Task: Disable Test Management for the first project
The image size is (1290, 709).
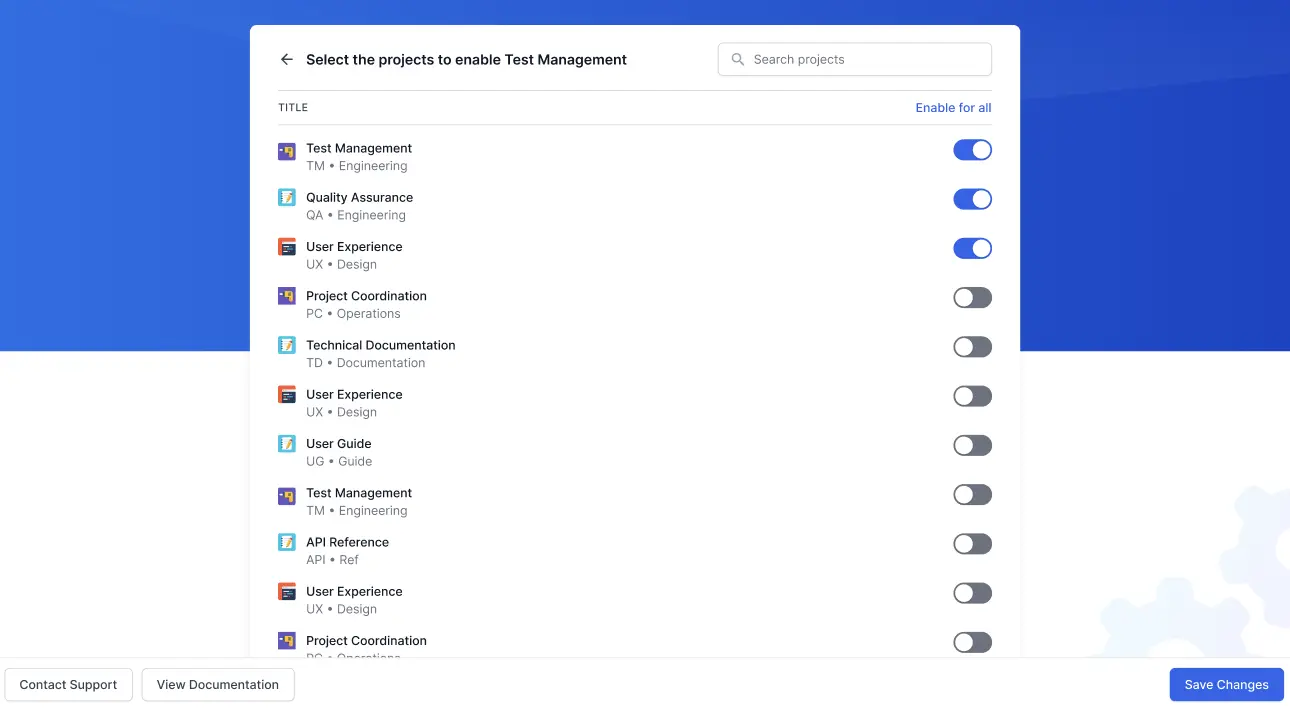Action: click(972, 149)
